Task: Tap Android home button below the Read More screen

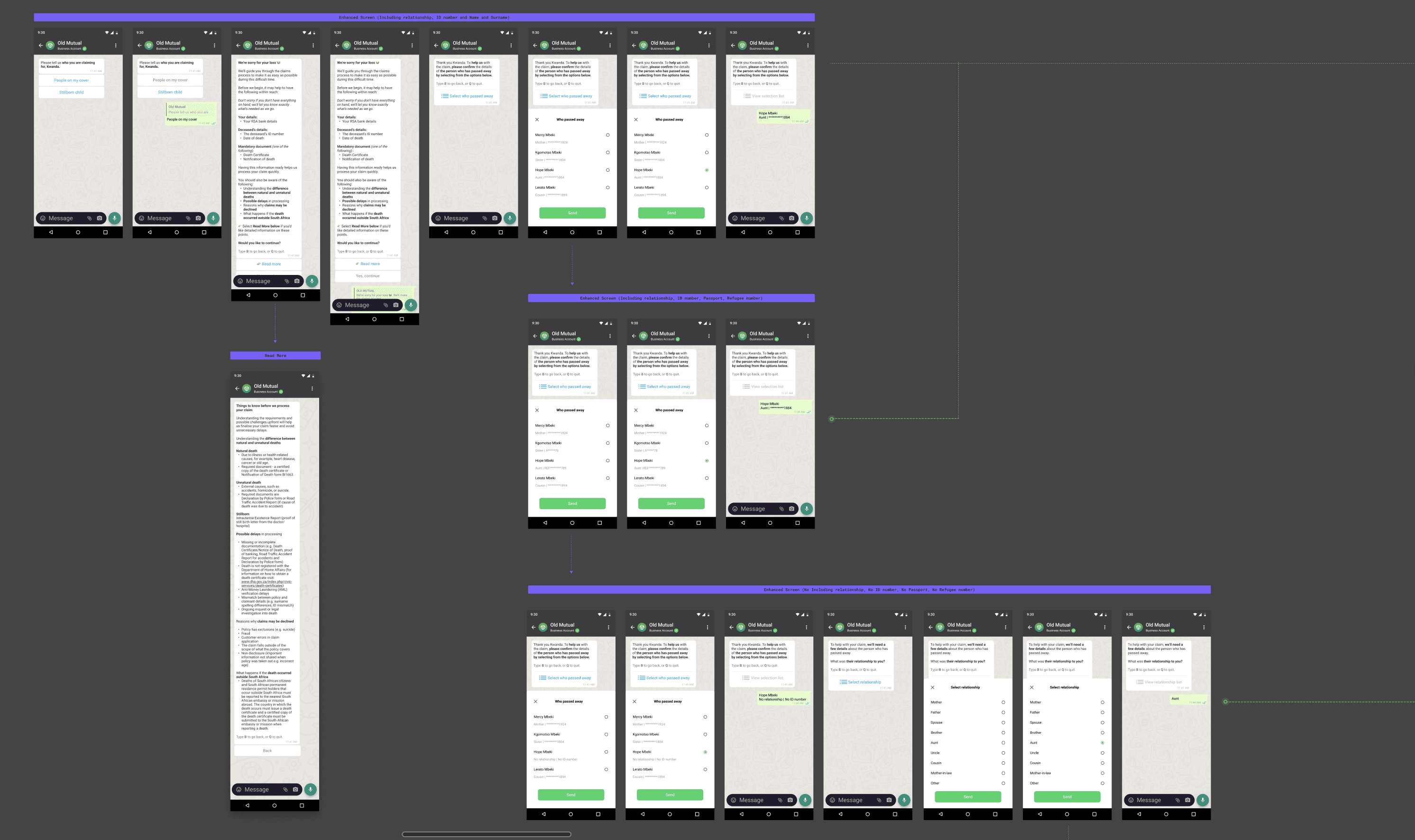Action: tap(275, 805)
